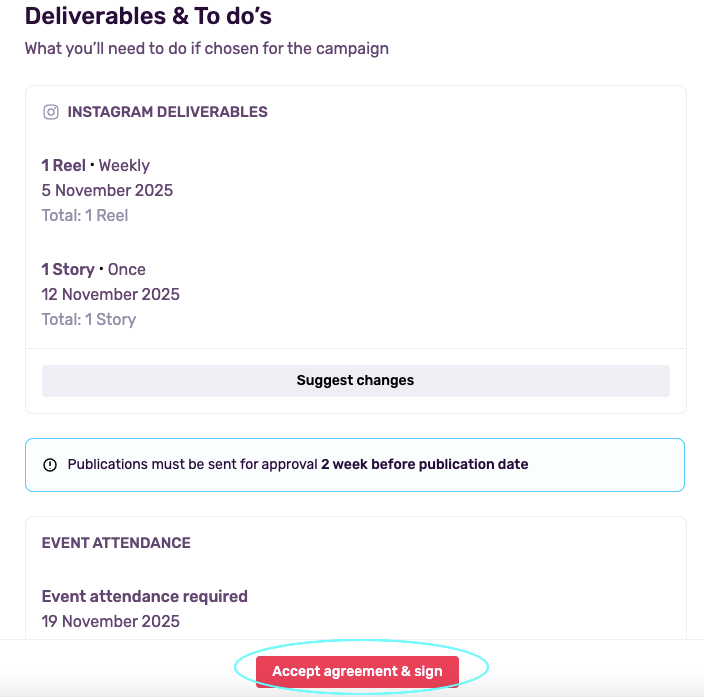The width and height of the screenshot is (704, 697).
Task: Click the INSTAGRAM DELIVERABLES section label
Action: tap(167, 112)
